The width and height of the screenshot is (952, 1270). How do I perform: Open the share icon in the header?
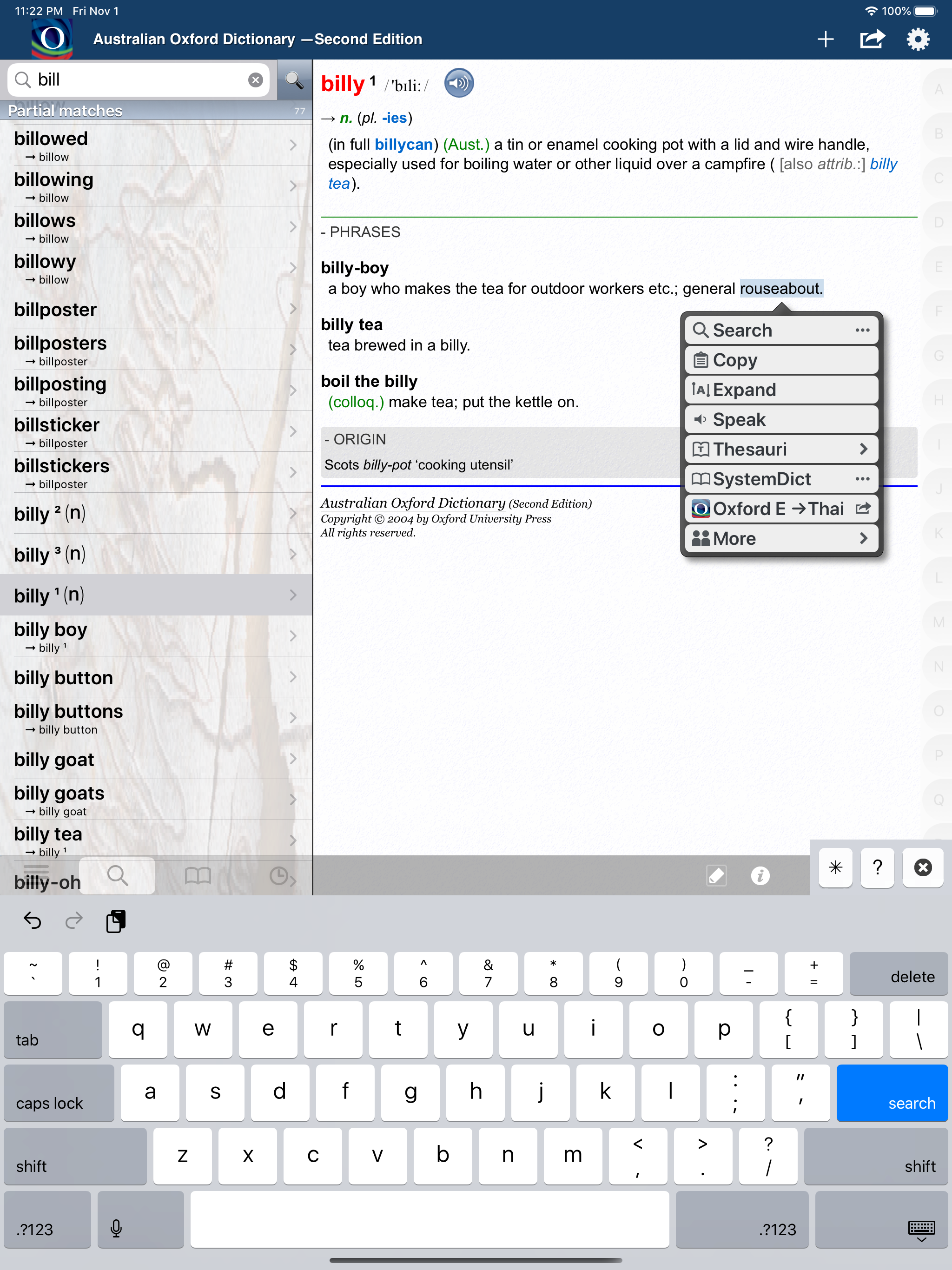(871, 39)
